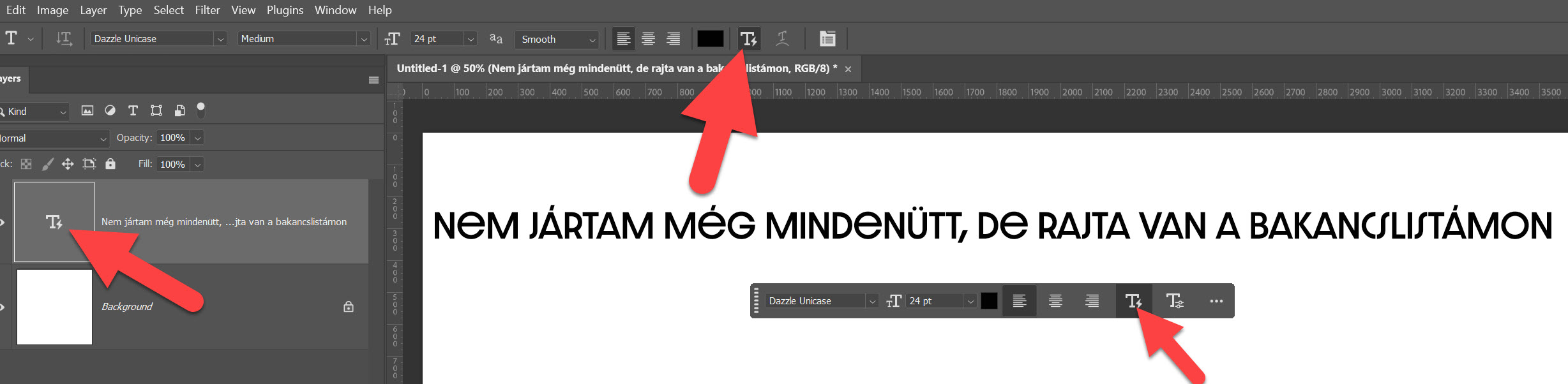Open the Image menu

click(52, 10)
